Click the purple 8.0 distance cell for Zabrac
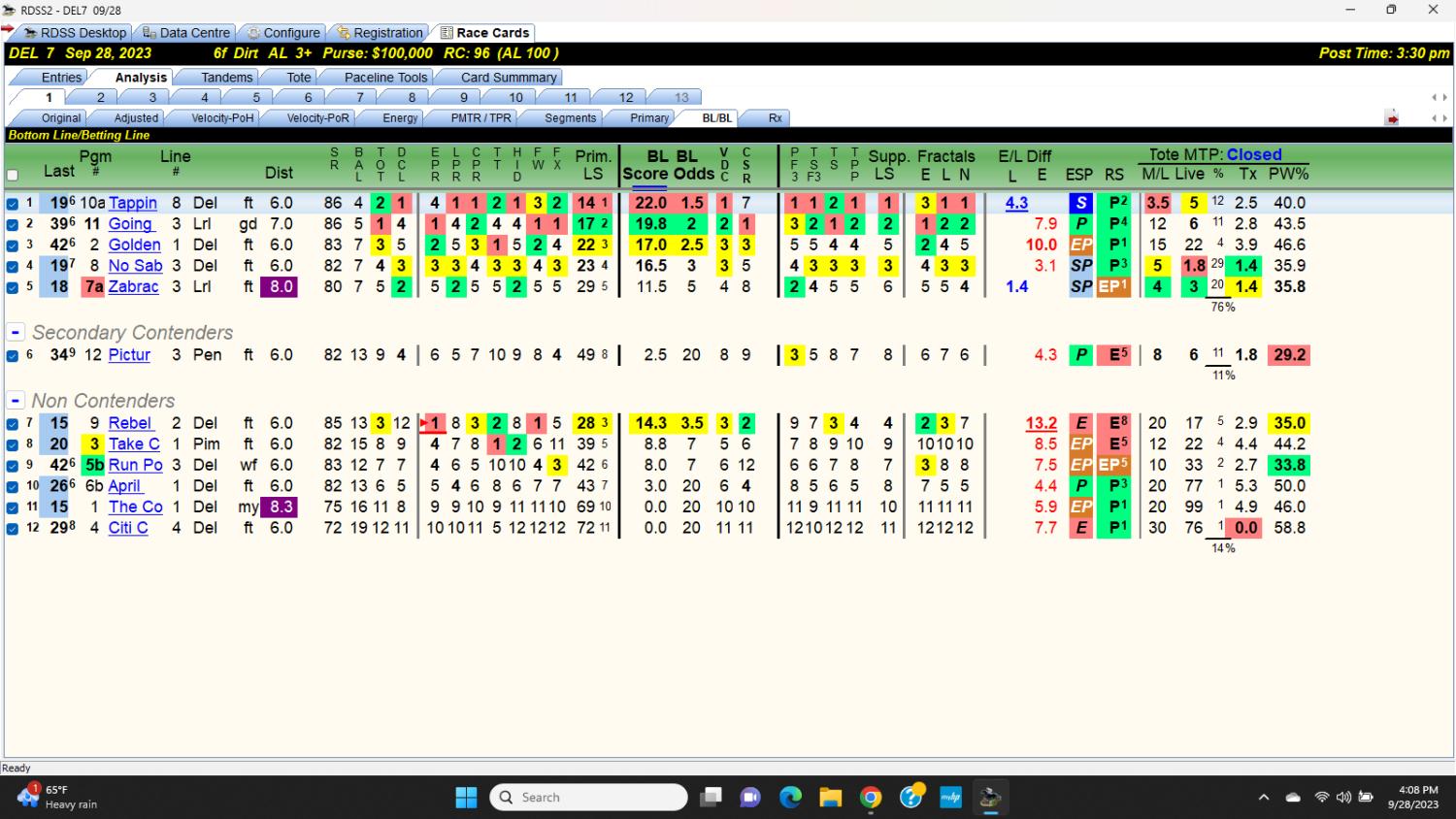Screen dimensions: 1456x819 [279, 286]
